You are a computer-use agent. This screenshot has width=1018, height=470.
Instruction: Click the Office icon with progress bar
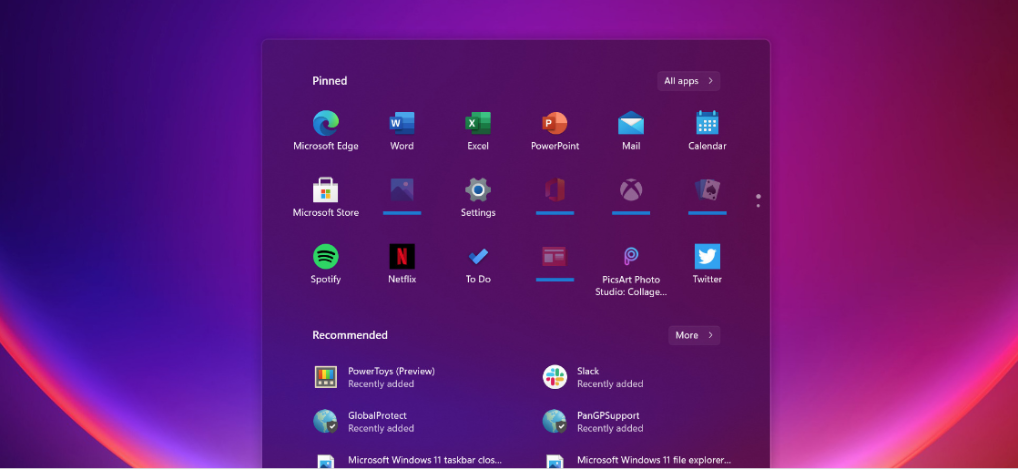click(x=554, y=190)
